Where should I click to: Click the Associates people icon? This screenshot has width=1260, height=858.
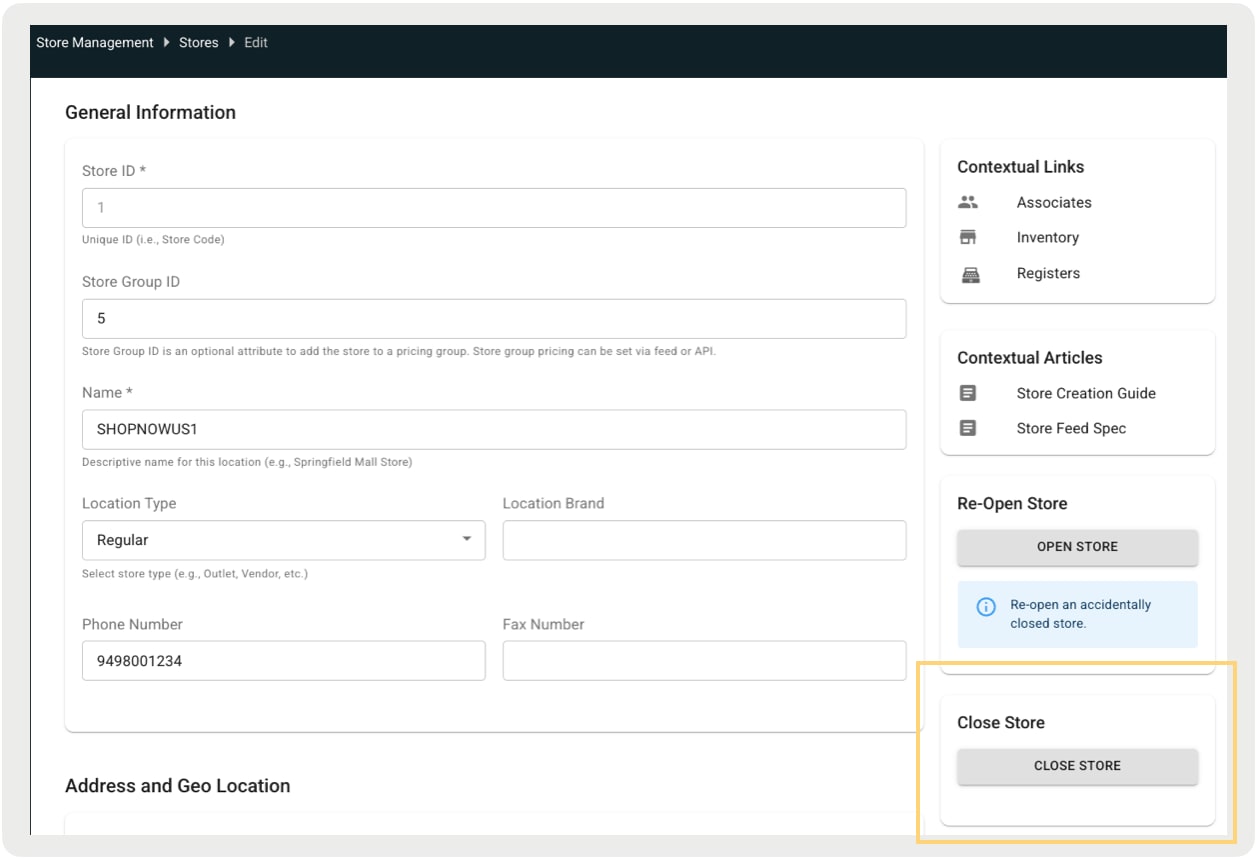pyautogui.click(x=967, y=202)
